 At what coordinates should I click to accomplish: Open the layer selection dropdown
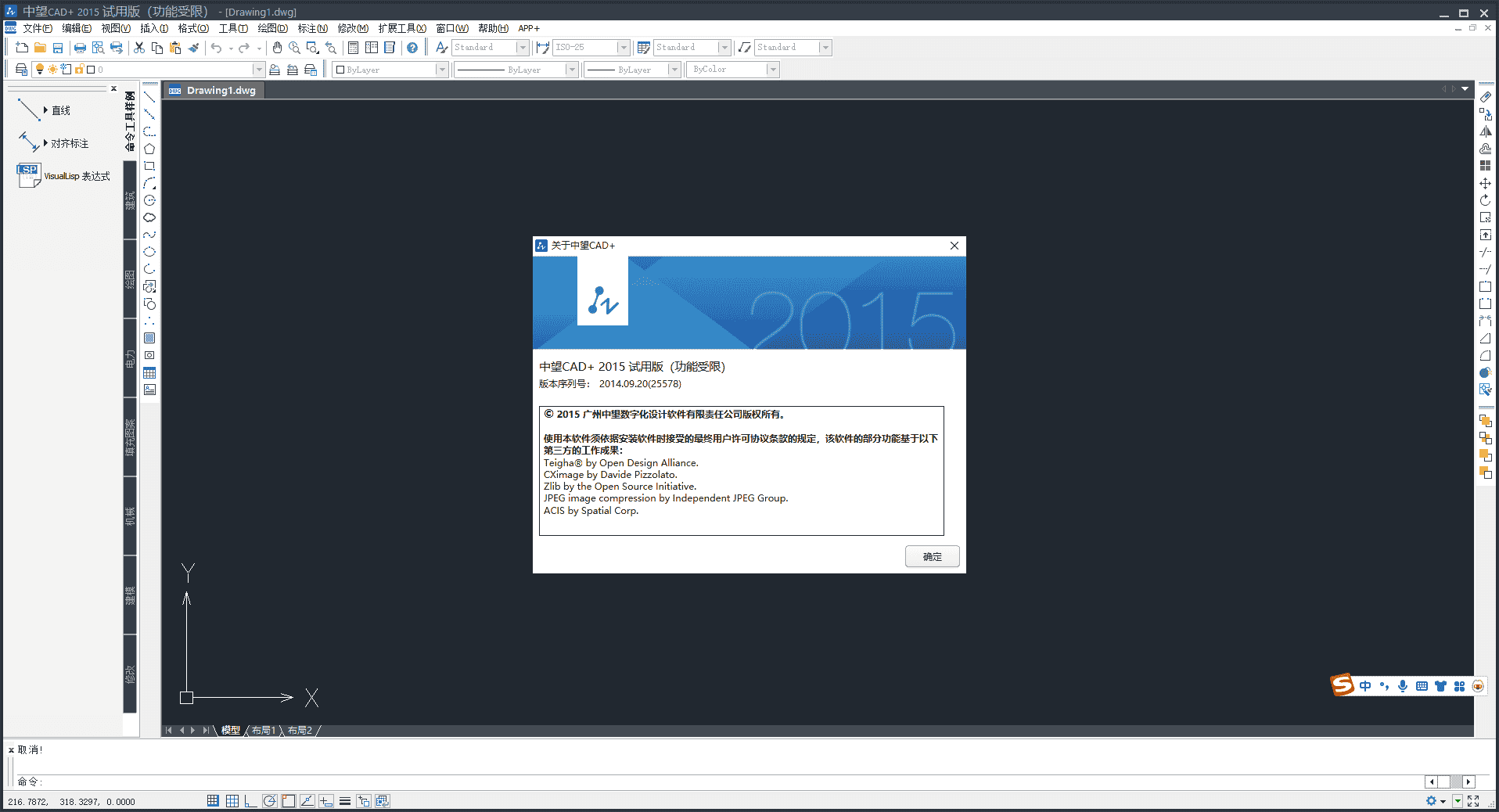click(x=258, y=70)
